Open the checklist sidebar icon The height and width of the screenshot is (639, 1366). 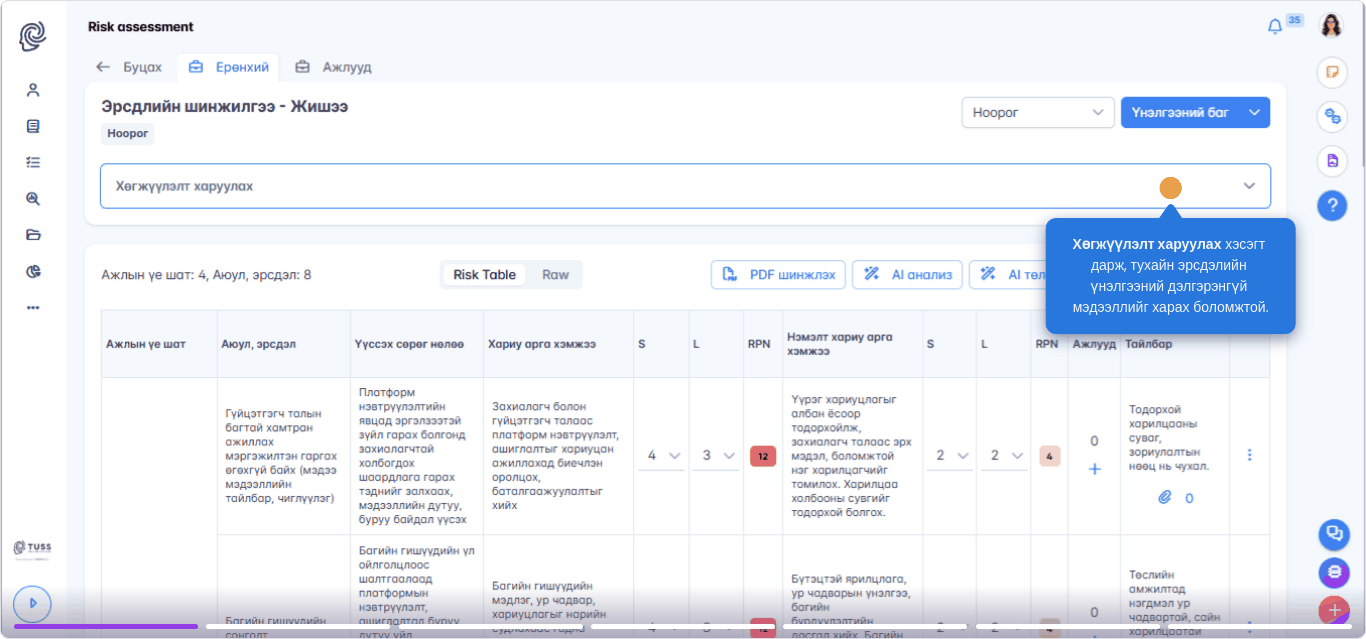point(33,162)
